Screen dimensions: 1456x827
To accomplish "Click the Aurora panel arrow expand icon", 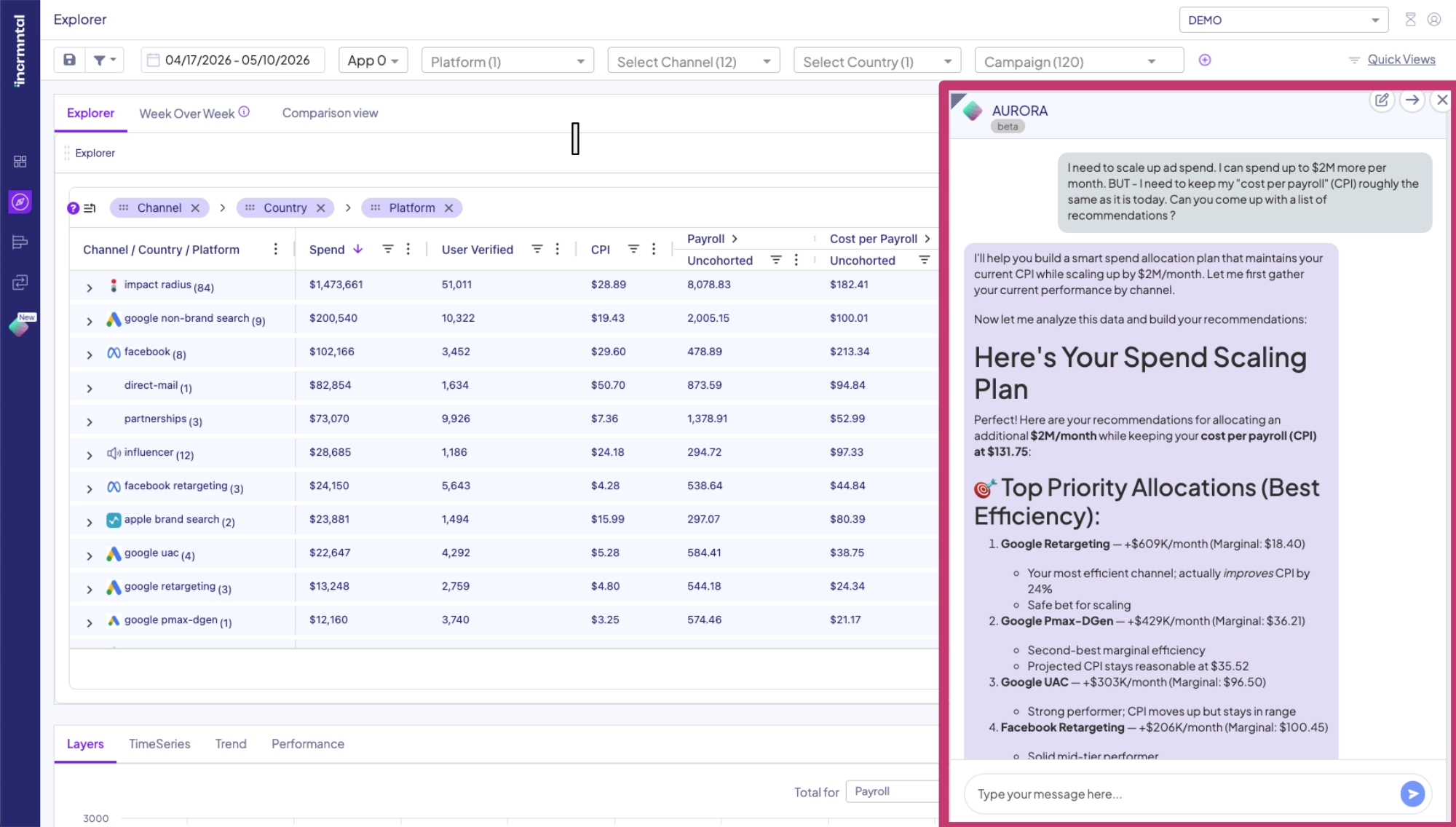I will 1412,100.
